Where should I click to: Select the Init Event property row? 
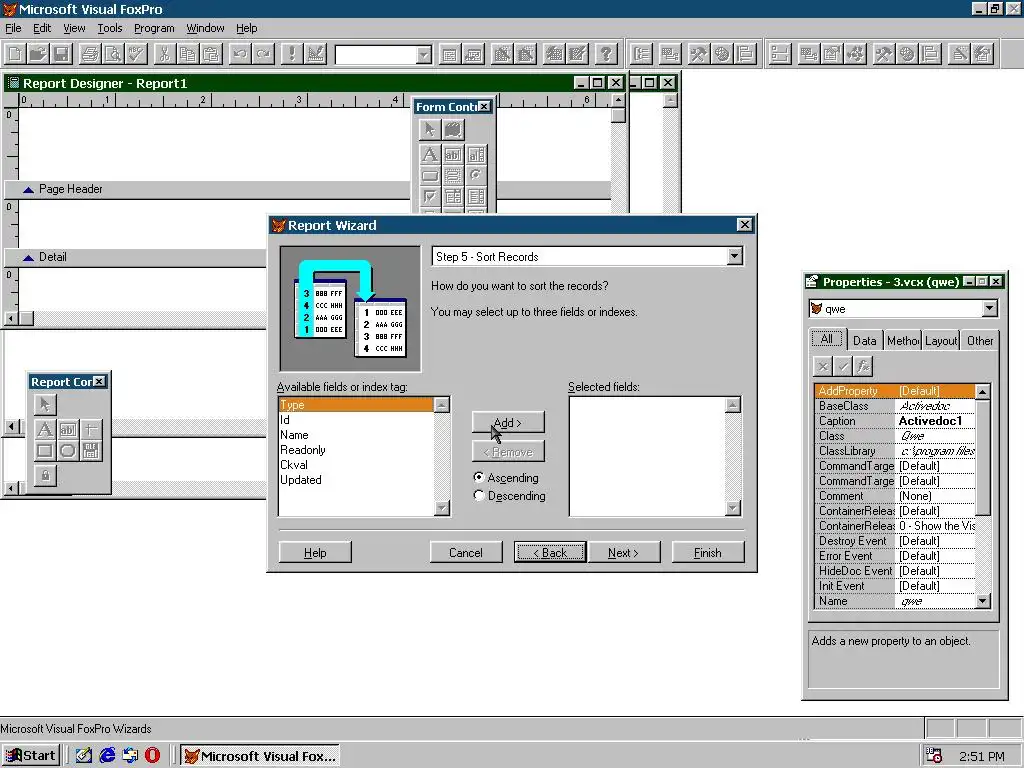click(895, 586)
